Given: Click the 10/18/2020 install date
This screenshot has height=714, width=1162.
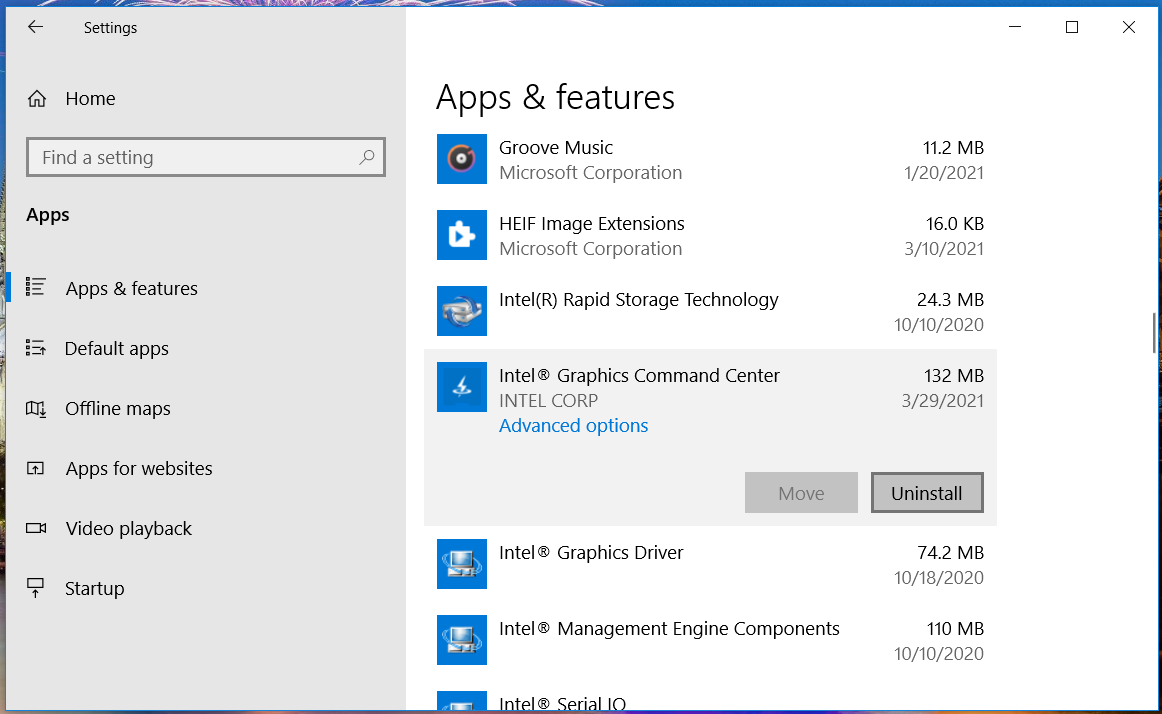Looking at the screenshot, I should pos(939,578).
